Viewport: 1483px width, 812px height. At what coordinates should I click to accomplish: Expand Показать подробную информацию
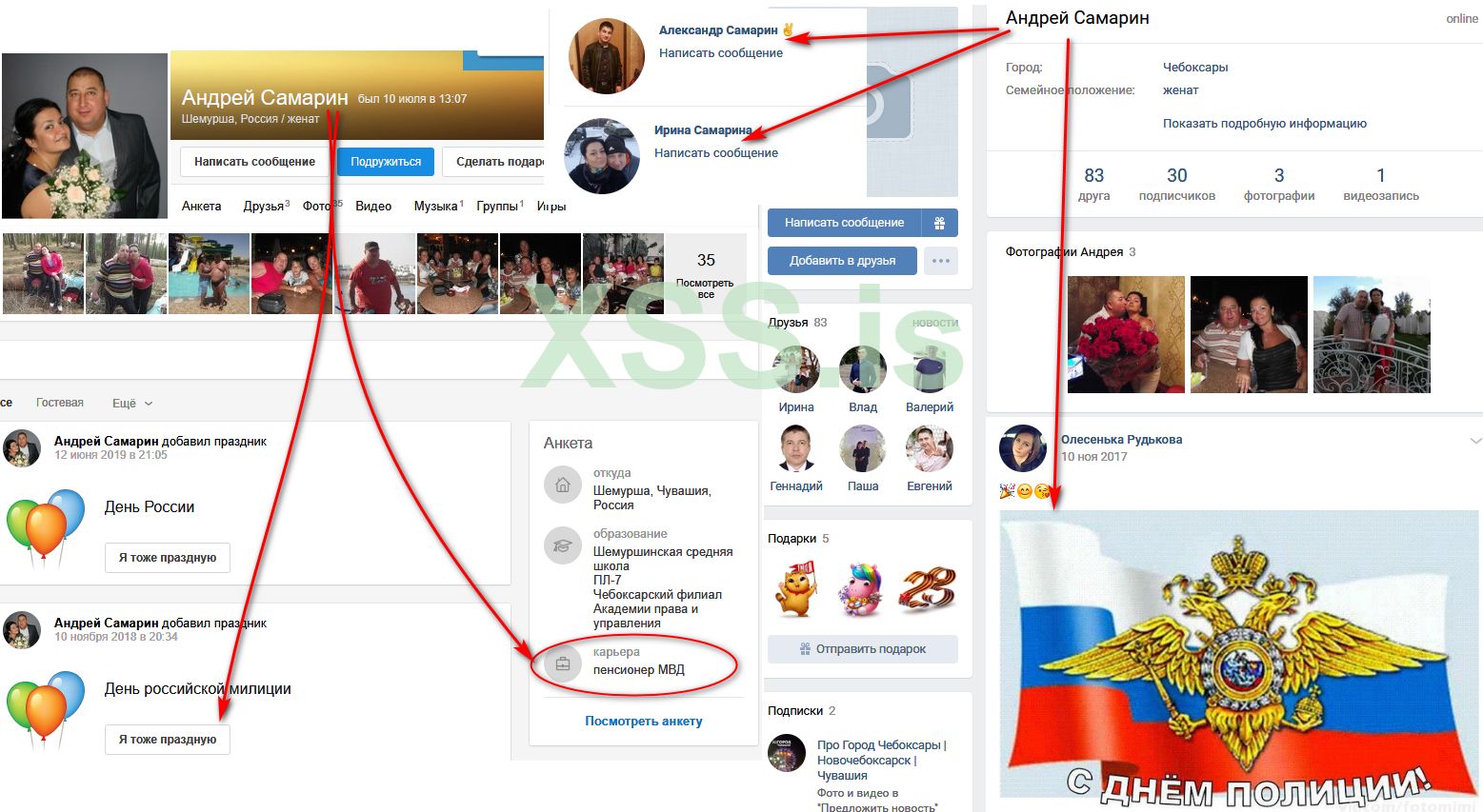pos(1264,123)
